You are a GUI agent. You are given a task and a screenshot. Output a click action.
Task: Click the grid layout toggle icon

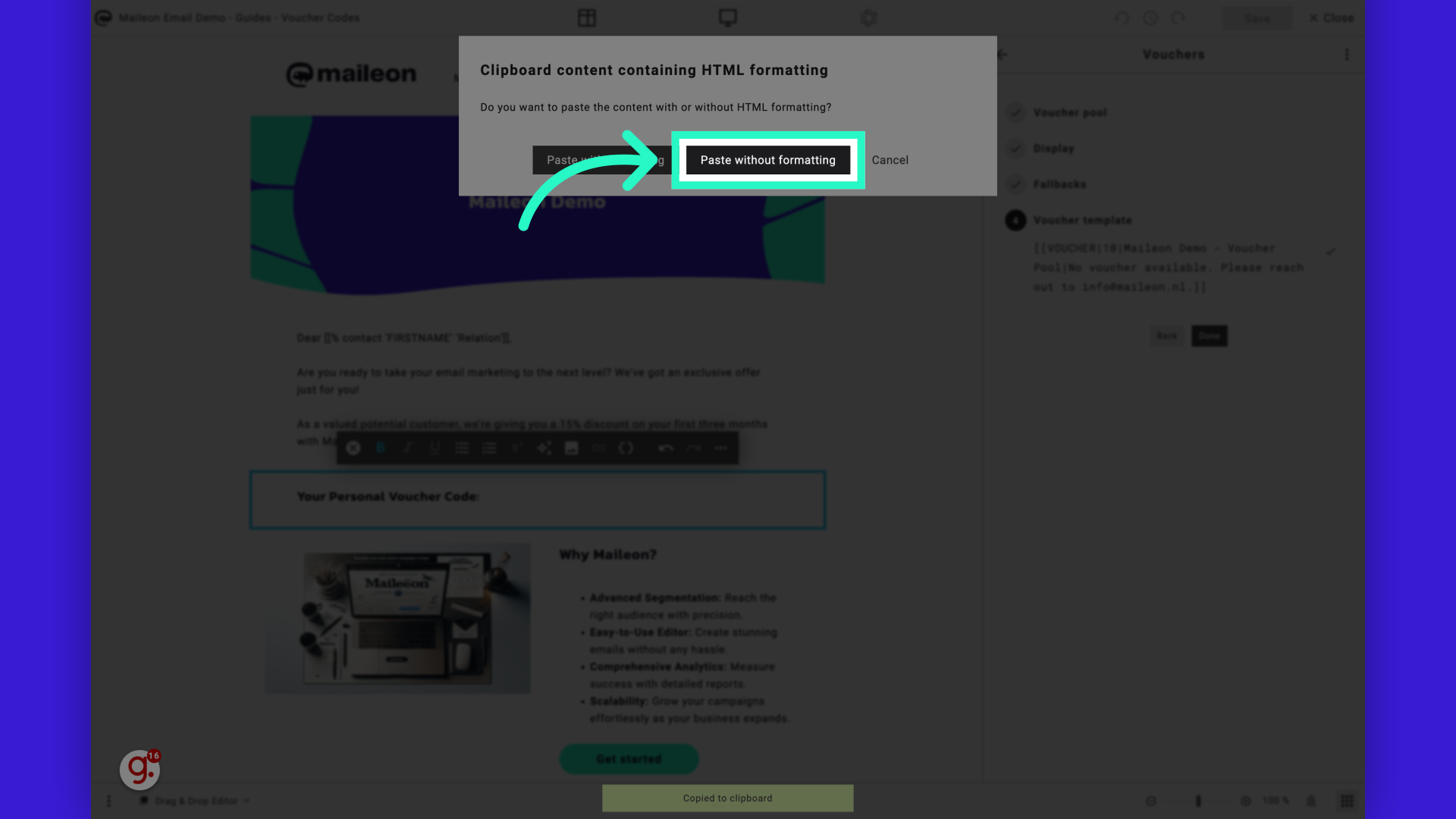(1348, 800)
